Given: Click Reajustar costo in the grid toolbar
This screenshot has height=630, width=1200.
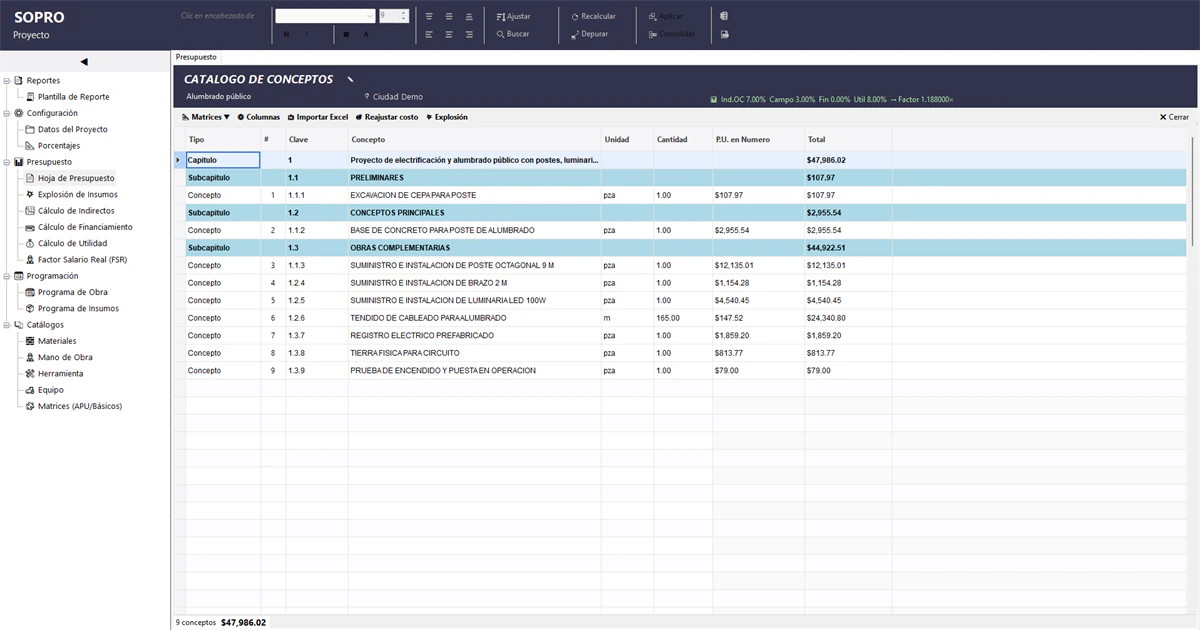Looking at the screenshot, I should point(387,117).
